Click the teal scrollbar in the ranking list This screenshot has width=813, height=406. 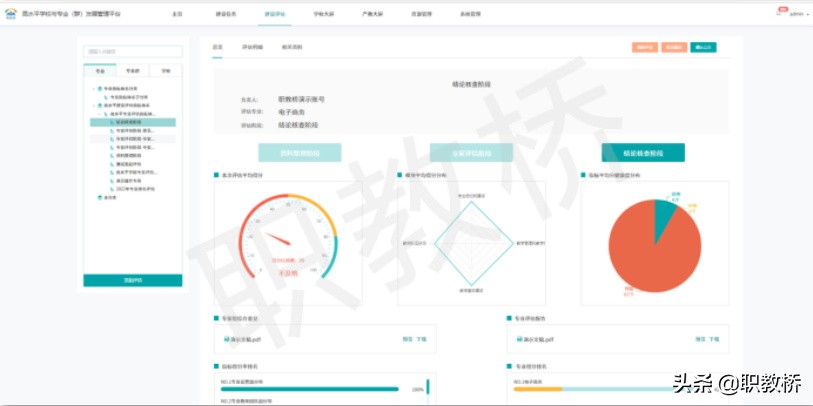(x=428, y=387)
